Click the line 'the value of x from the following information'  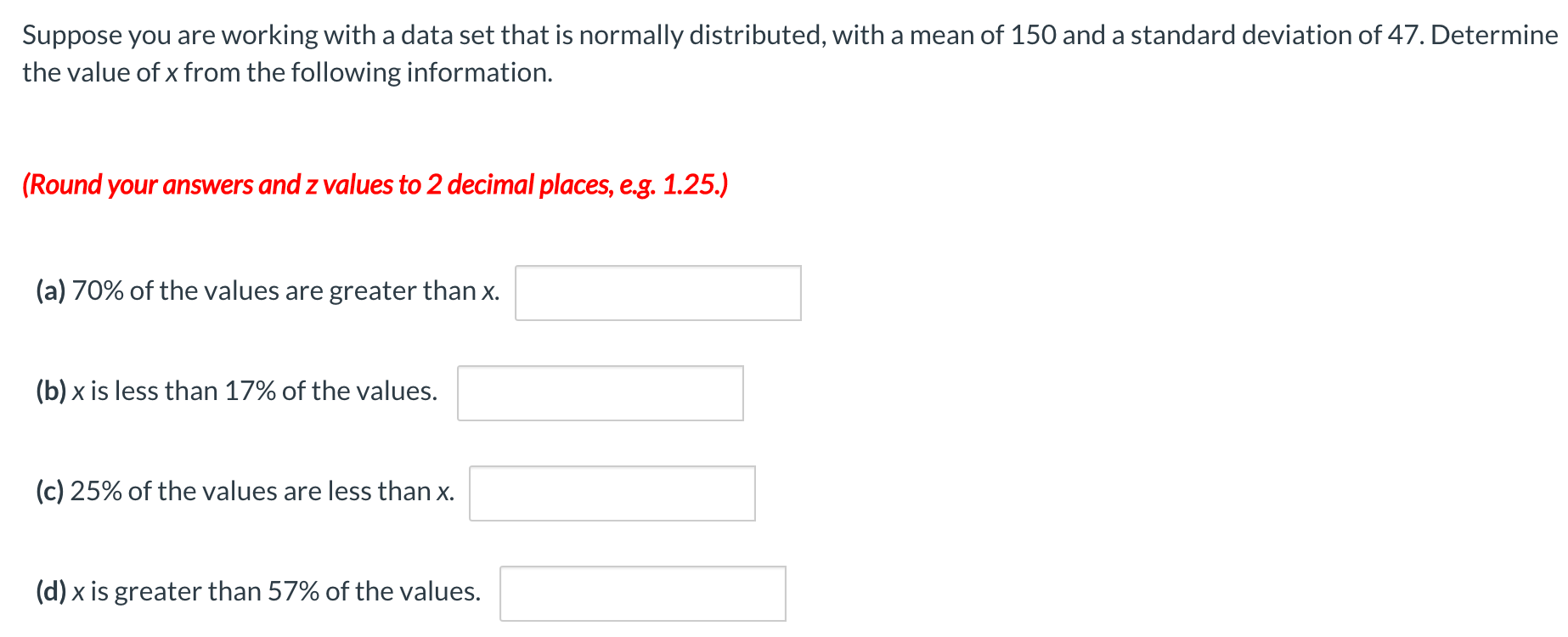287,72
